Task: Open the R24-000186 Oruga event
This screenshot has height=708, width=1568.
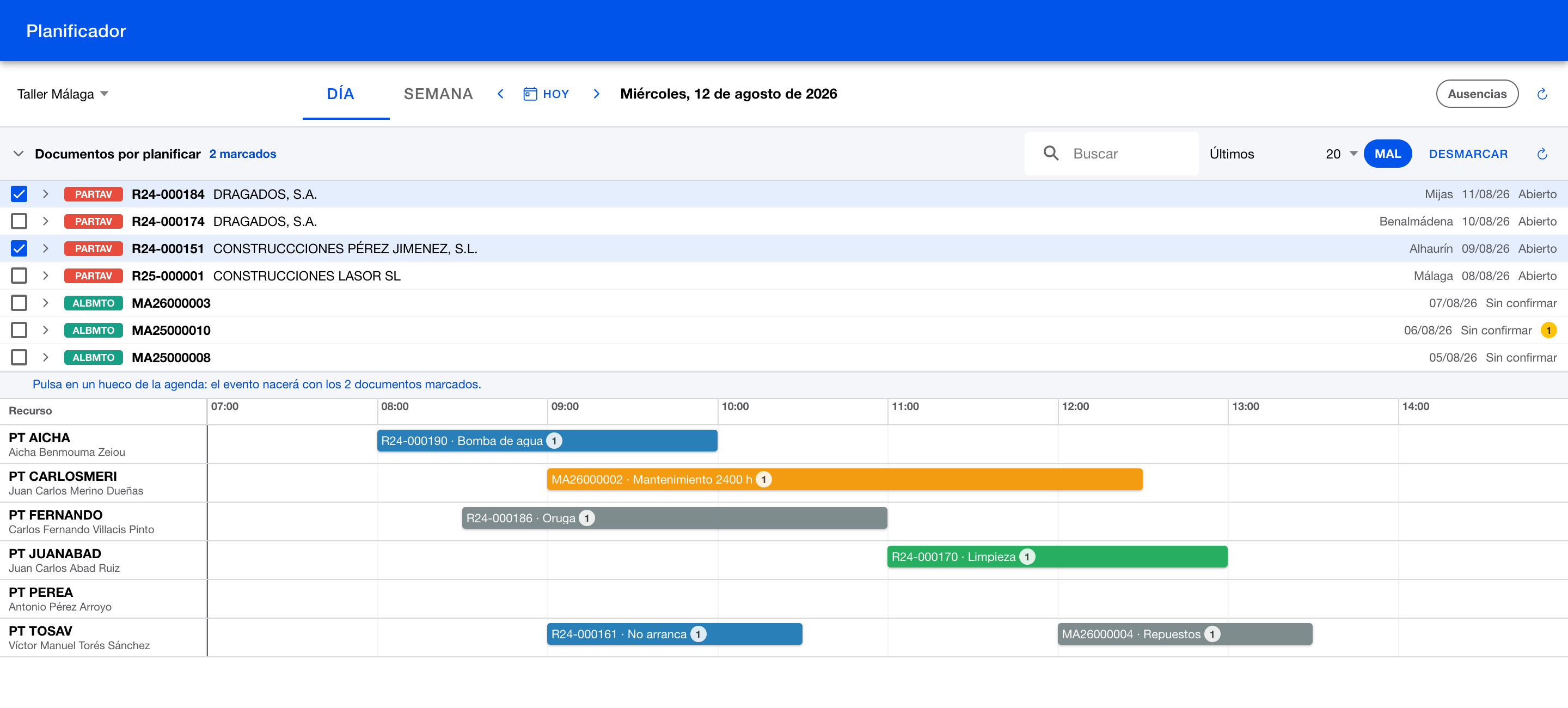Action: point(674,518)
